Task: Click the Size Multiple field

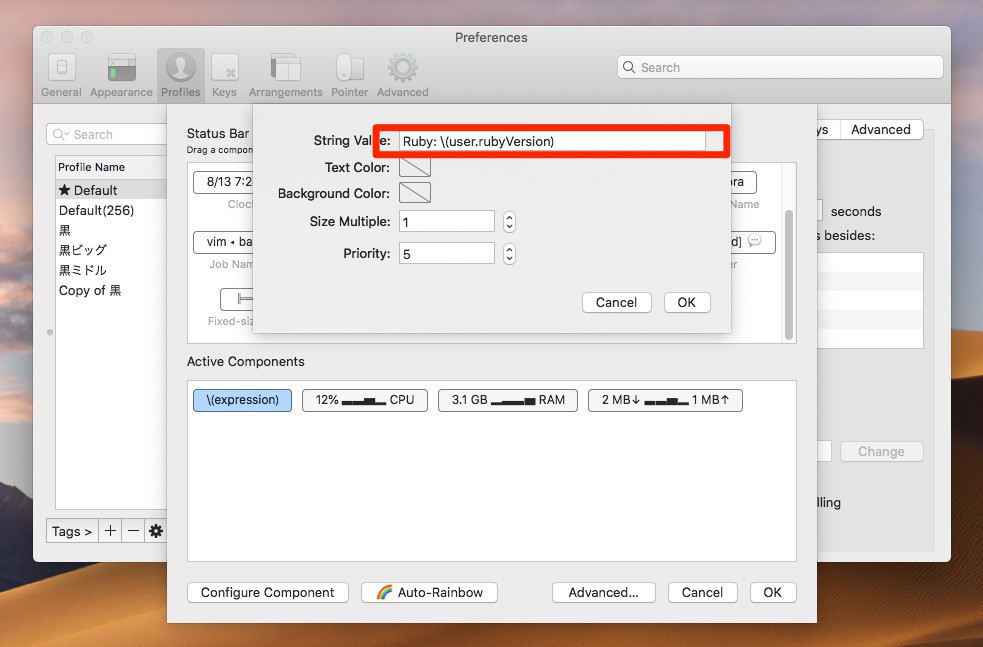Action: [447, 221]
